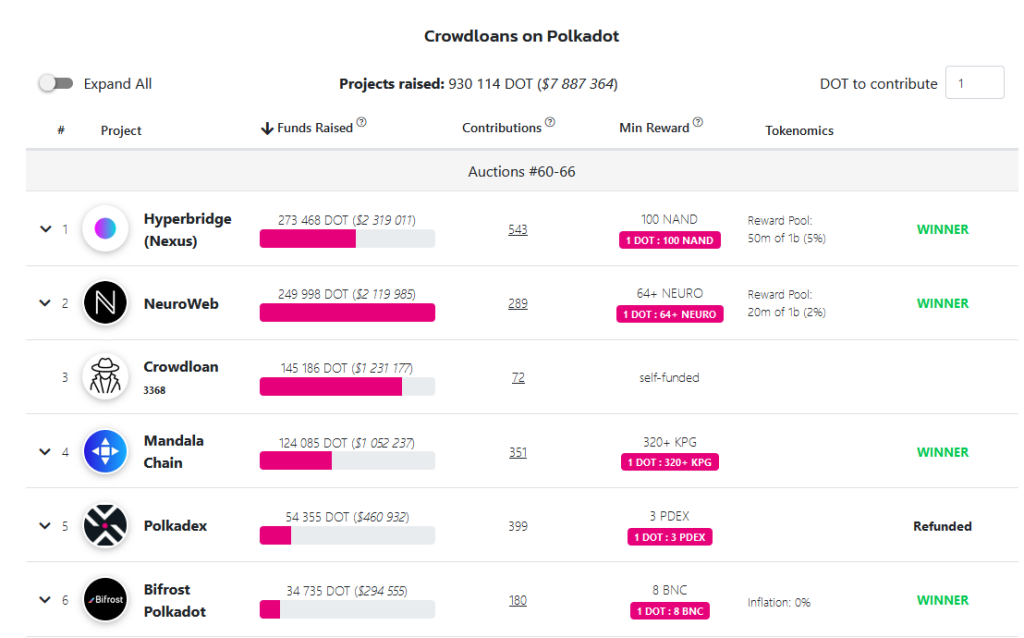Screen dimensions: 1024x638
Task: Click the Funds Raised help icon
Action: coord(362,123)
